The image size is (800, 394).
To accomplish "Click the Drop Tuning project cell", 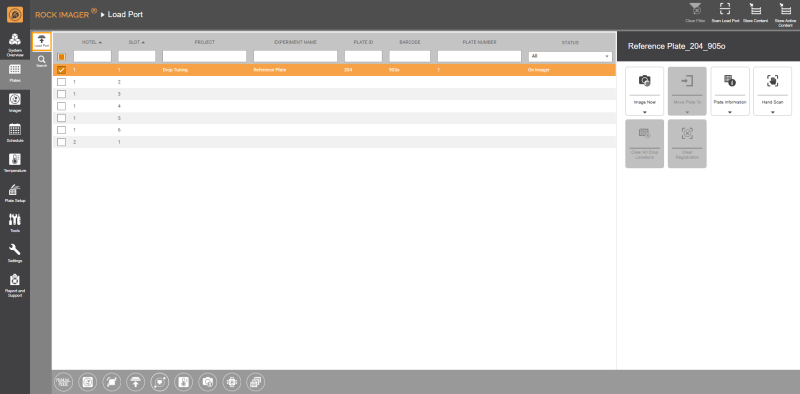I will point(175,70).
